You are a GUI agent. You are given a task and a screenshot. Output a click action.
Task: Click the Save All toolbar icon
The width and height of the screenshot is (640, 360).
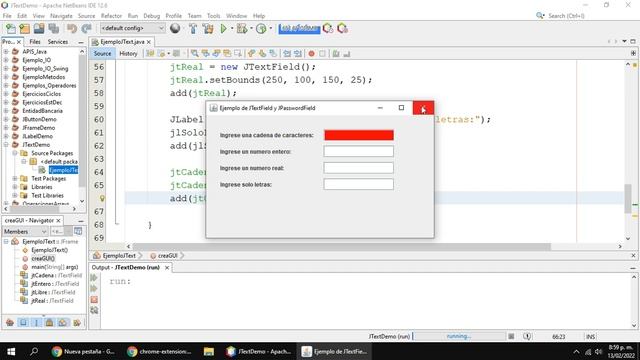point(54,29)
